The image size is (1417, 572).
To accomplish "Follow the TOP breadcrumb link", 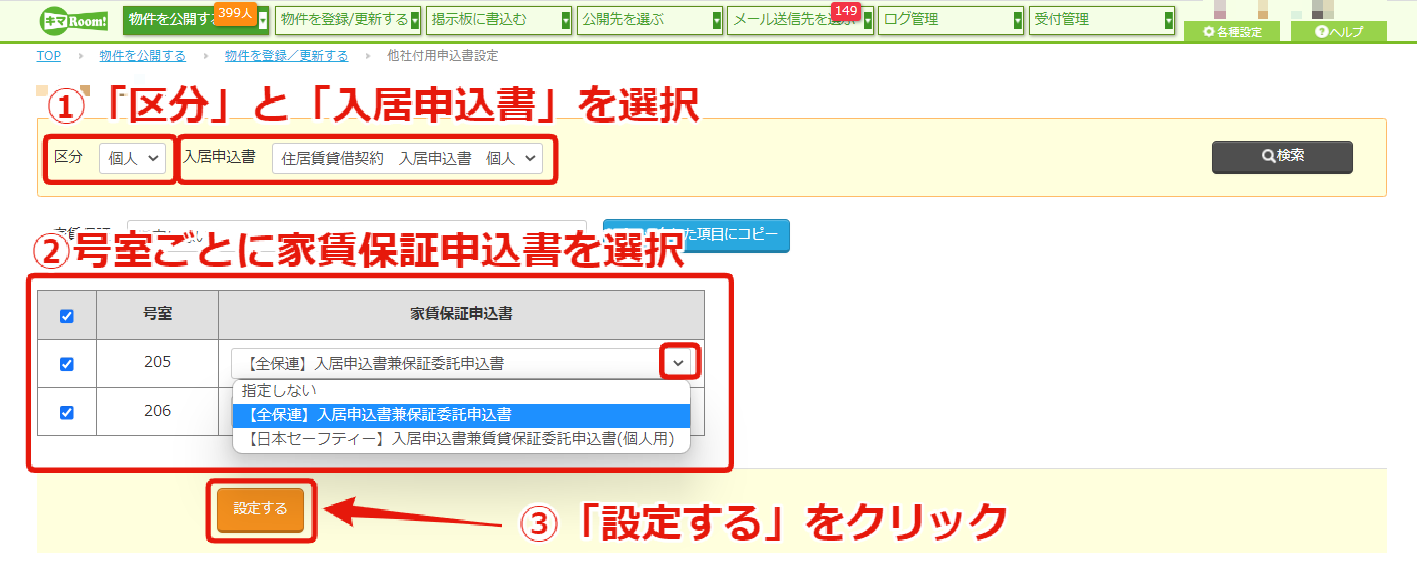I will point(48,56).
